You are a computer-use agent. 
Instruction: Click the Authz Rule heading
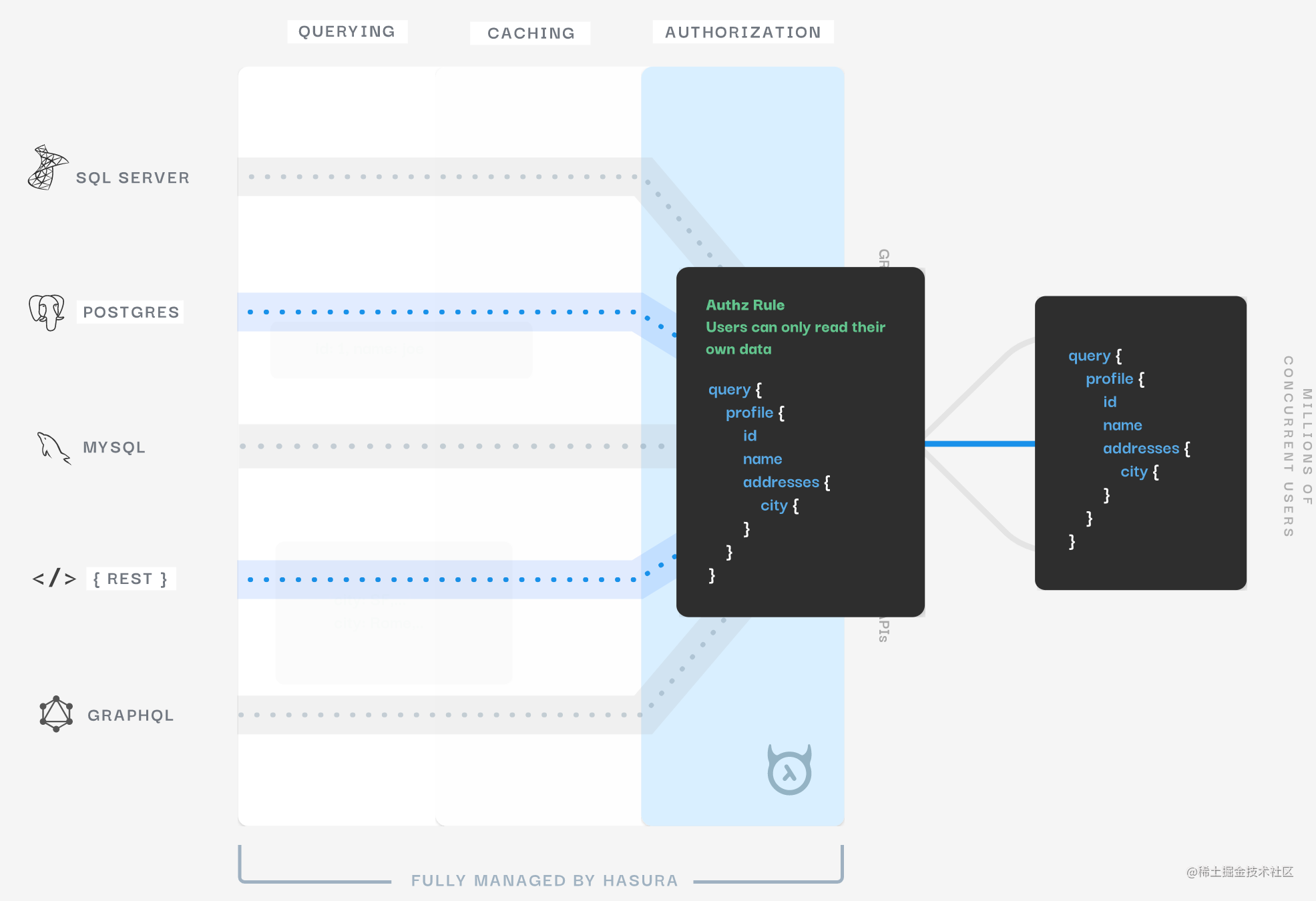pos(745,305)
